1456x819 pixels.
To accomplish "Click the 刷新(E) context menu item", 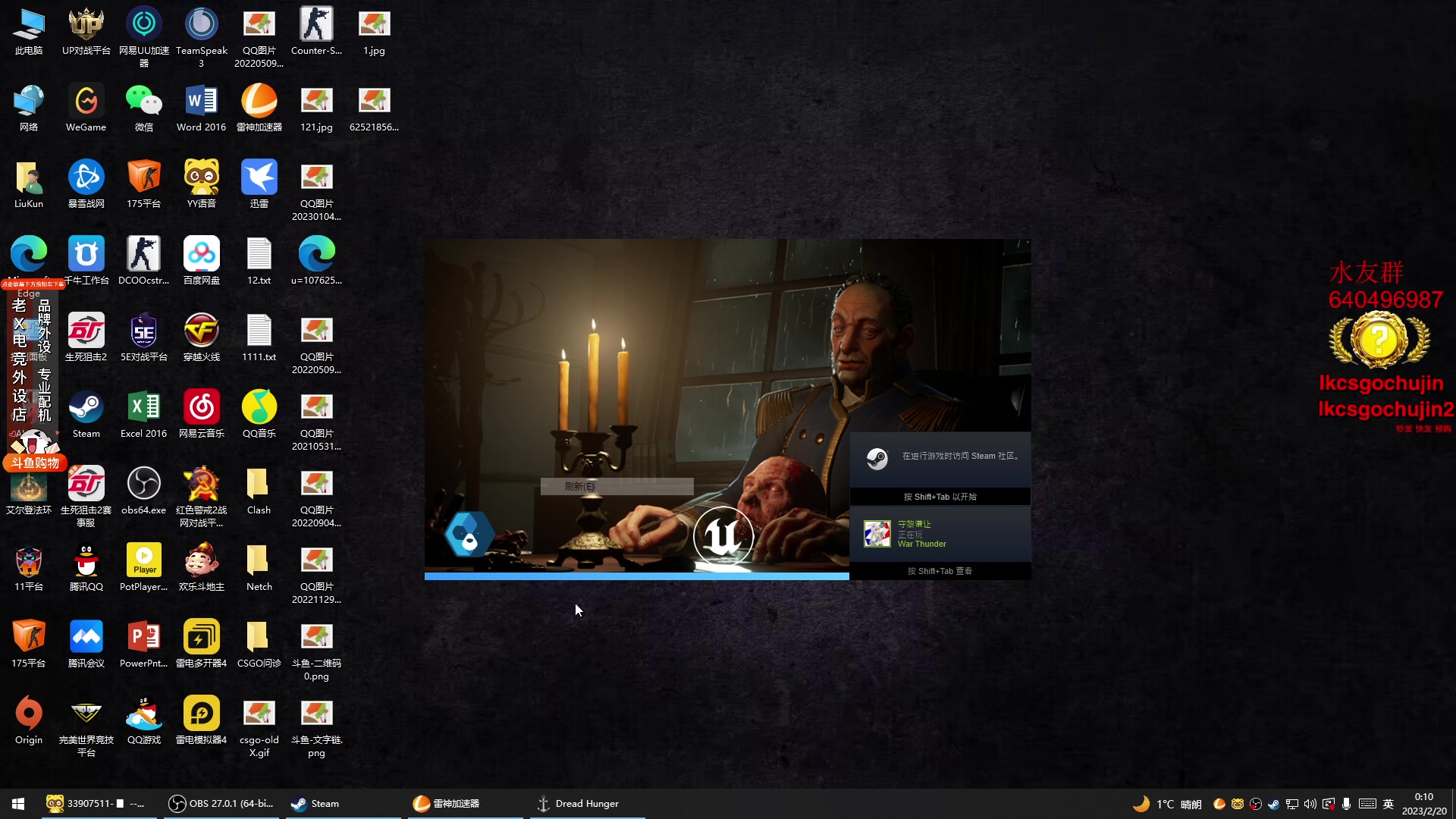I will point(617,487).
